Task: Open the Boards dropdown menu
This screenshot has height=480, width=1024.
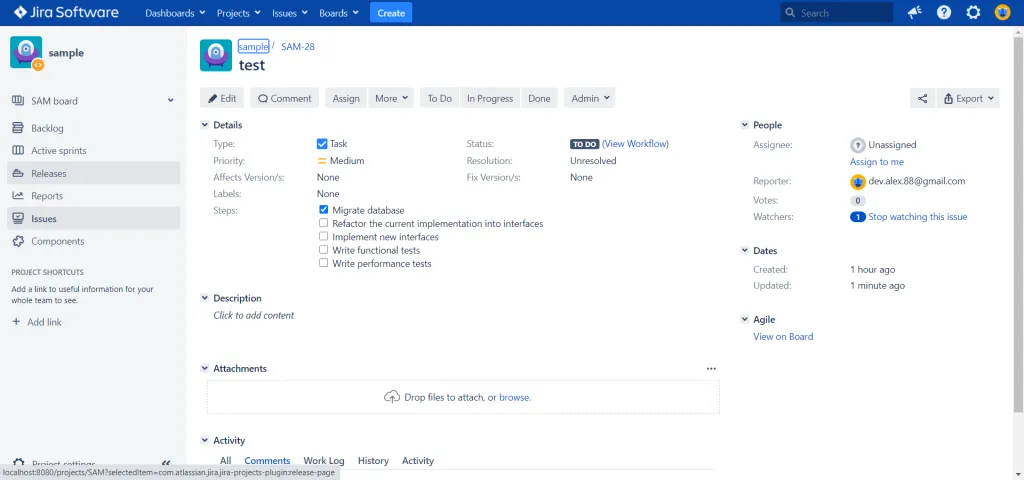Action: click(x=338, y=12)
